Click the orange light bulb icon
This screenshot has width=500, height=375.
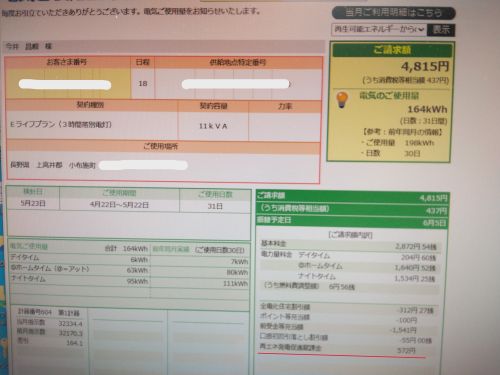[x=342, y=100]
